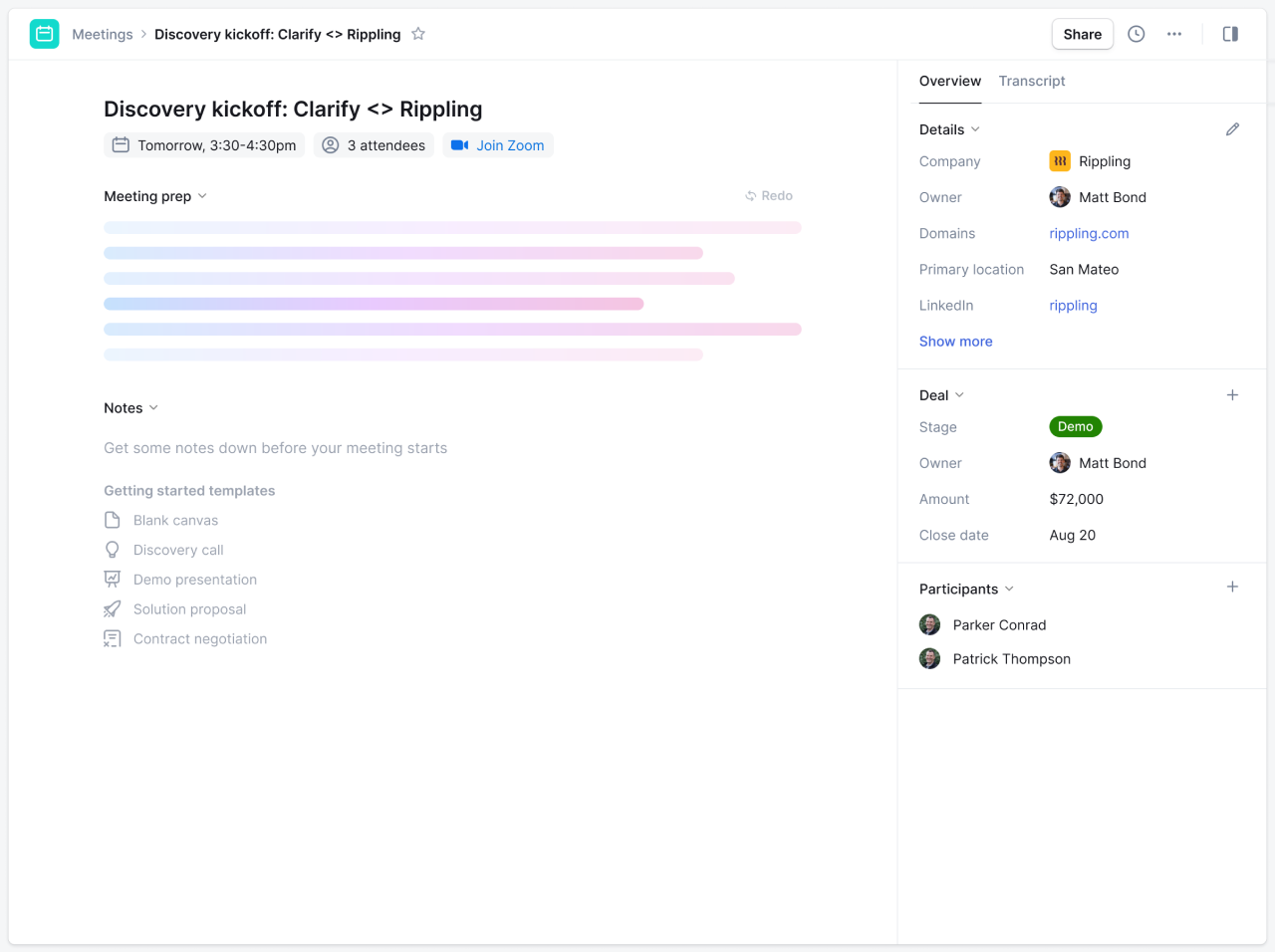Screen dimensions: 1275x952
Task: Collapse the Participants section chevron
Action: coord(1009,589)
